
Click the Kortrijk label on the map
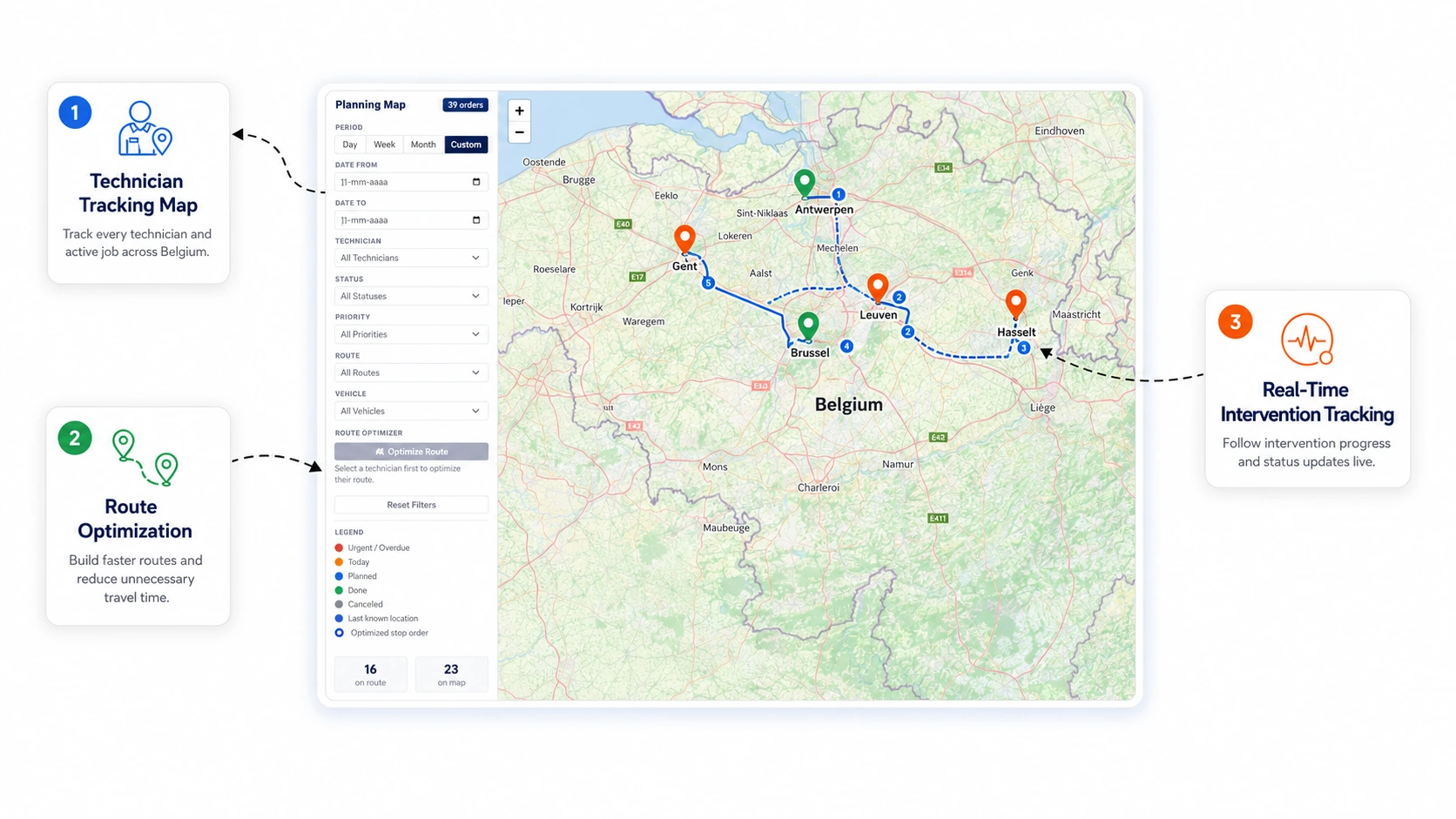pyautogui.click(x=586, y=307)
